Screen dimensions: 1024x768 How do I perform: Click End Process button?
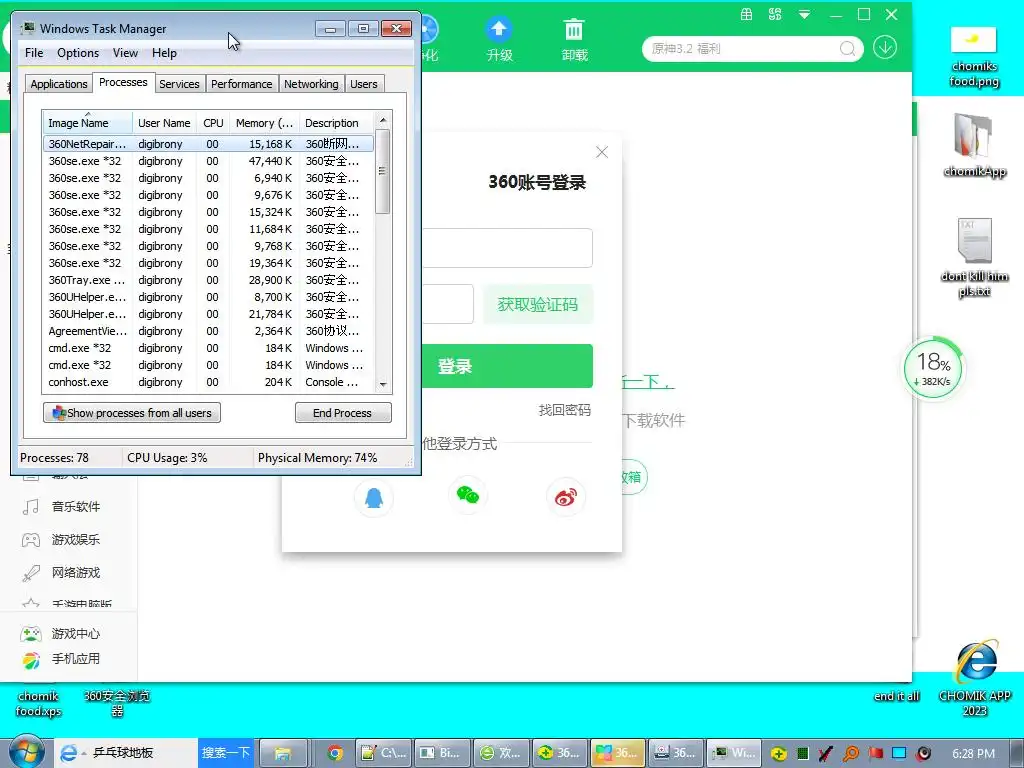(343, 413)
